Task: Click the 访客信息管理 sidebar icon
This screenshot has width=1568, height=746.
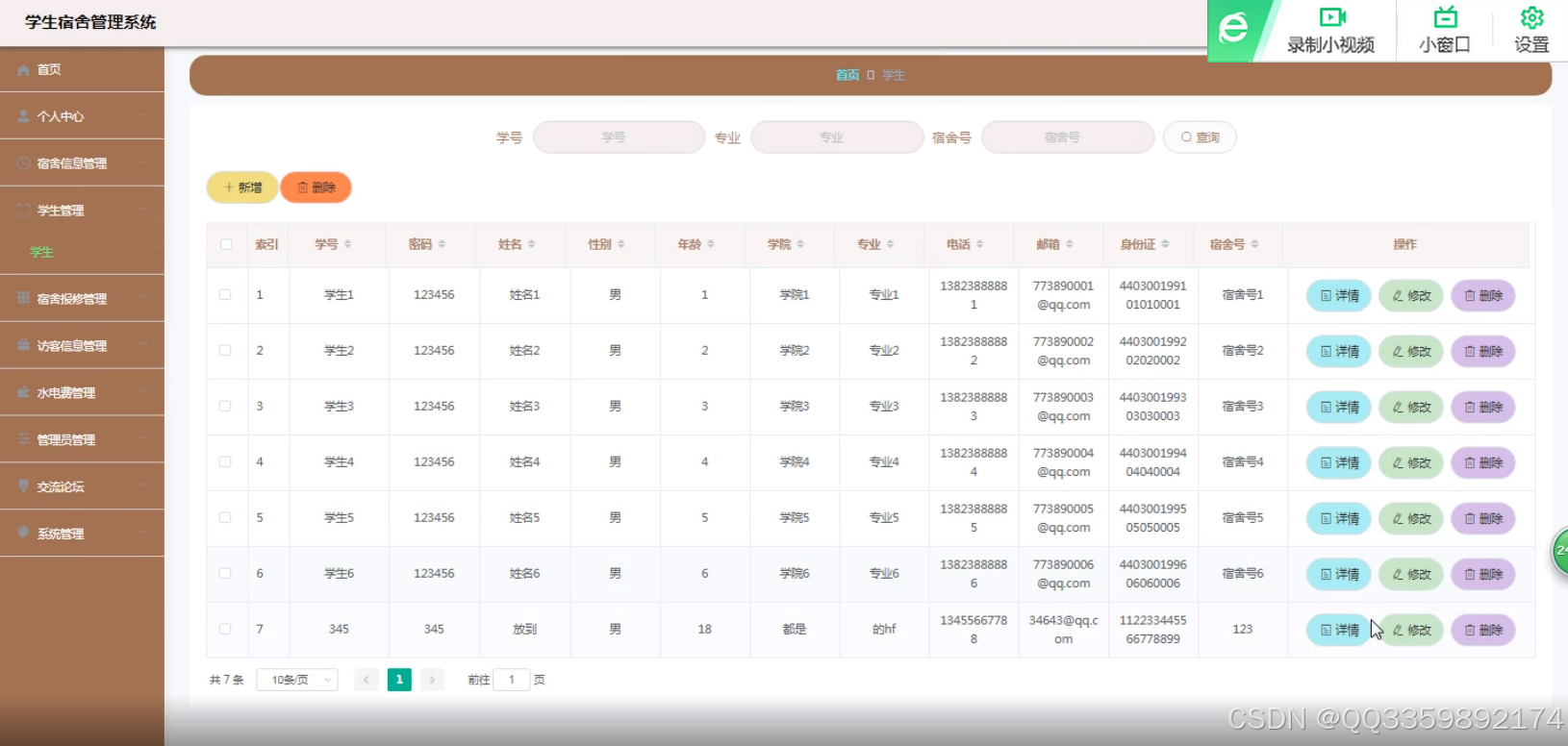Action: [x=23, y=345]
